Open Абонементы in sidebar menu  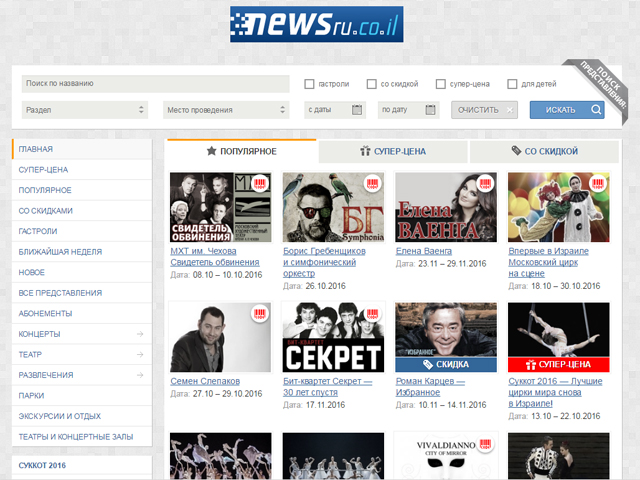(82, 313)
